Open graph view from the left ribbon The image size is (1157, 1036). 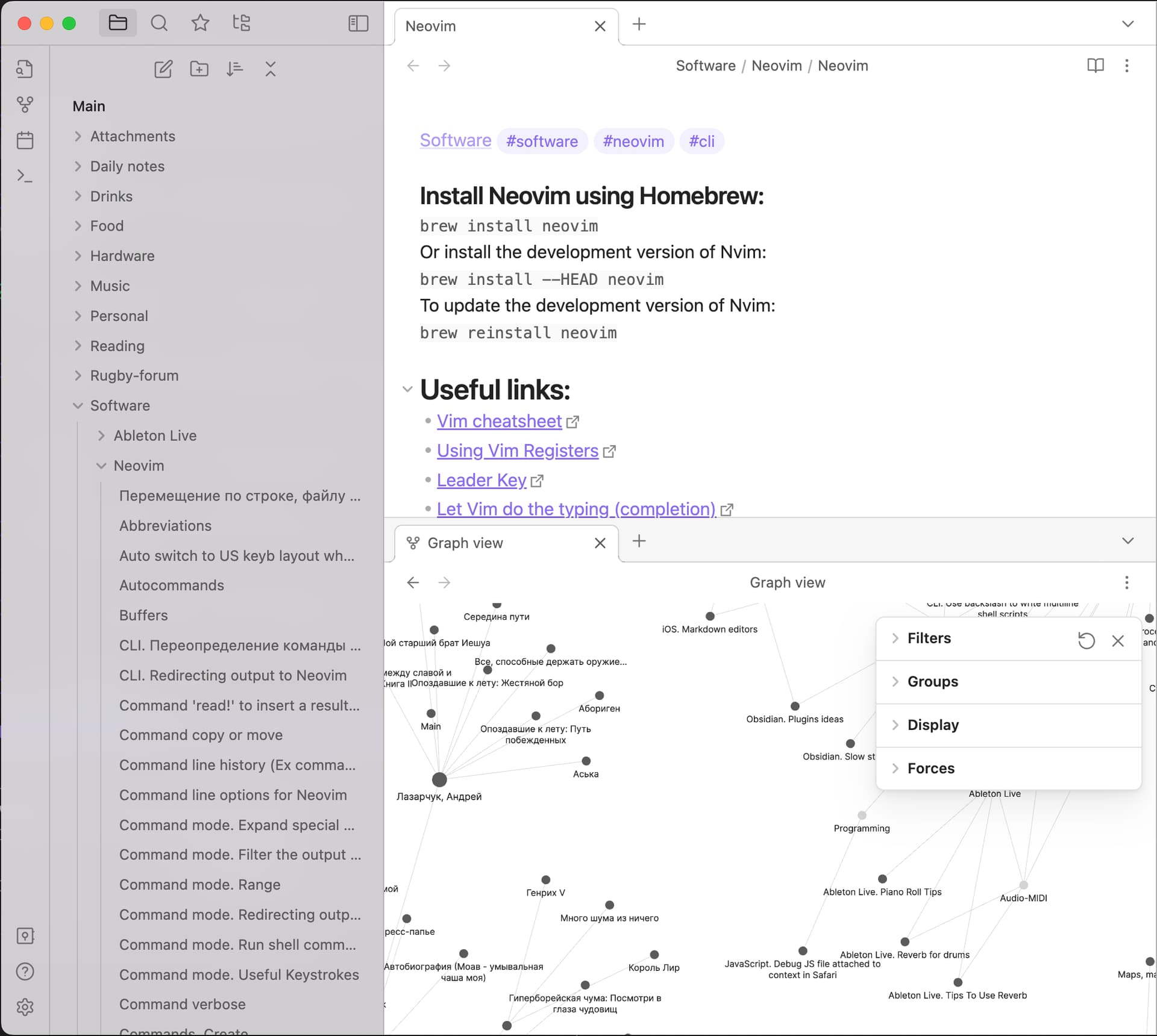tap(25, 104)
